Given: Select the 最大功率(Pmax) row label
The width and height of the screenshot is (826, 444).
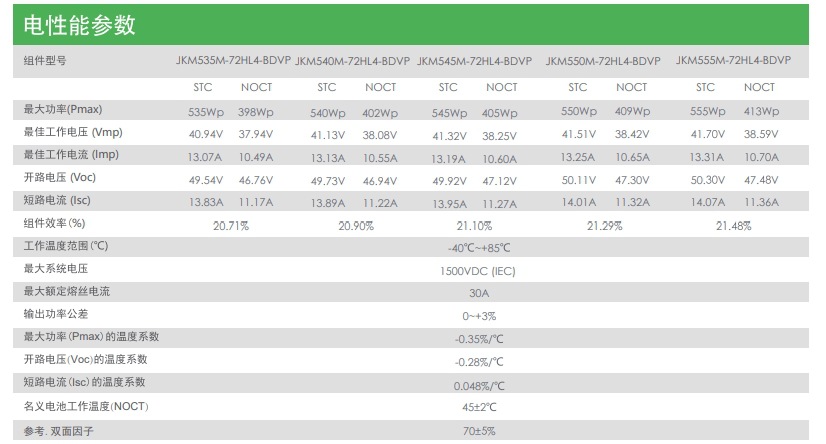Looking at the screenshot, I should (63, 108).
